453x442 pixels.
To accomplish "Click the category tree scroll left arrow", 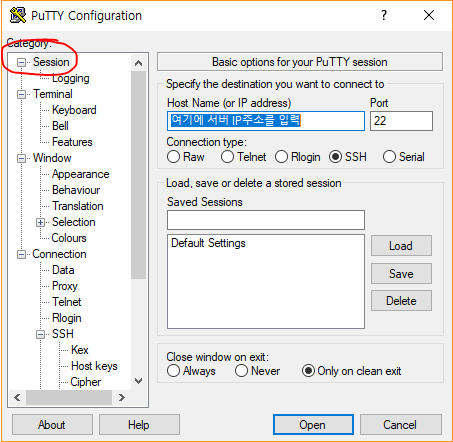I will pyautogui.click(x=17, y=397).
